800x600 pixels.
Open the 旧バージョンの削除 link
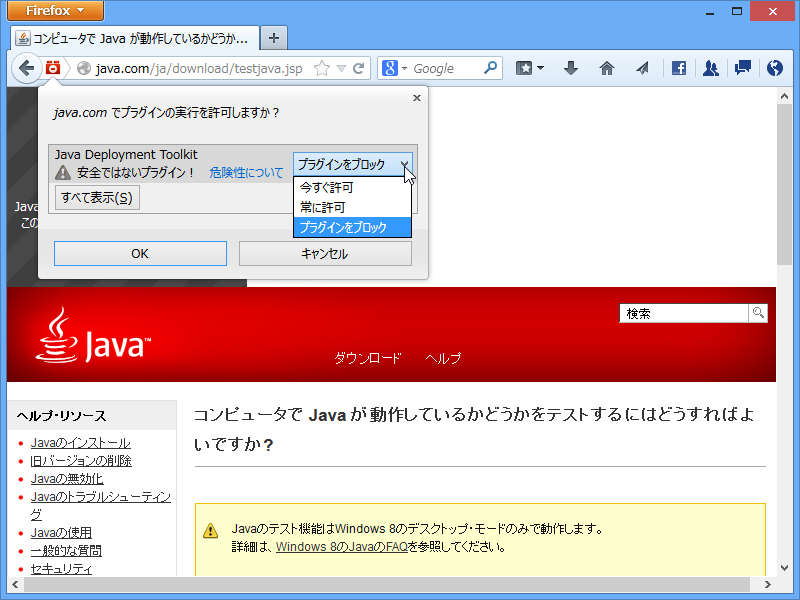click(x=81, y=461)
